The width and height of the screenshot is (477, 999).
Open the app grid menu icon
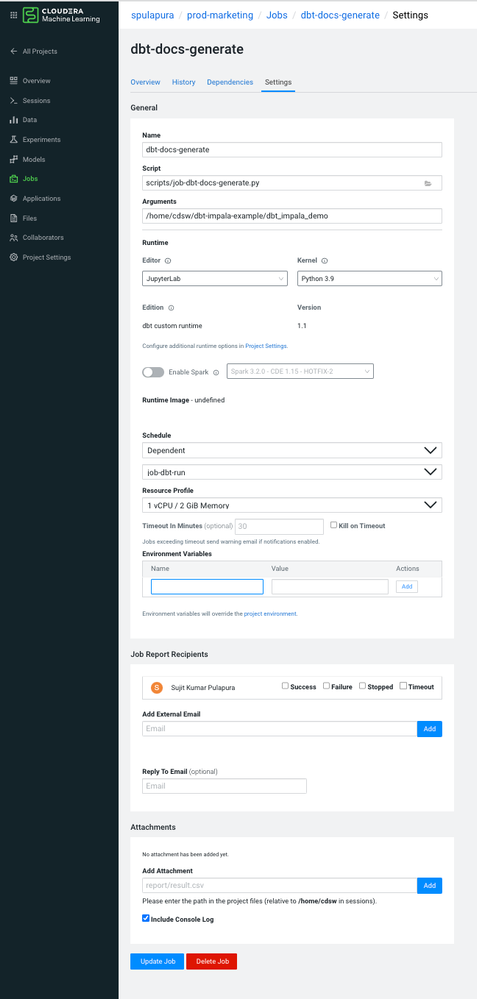click(x=13, y=15)
